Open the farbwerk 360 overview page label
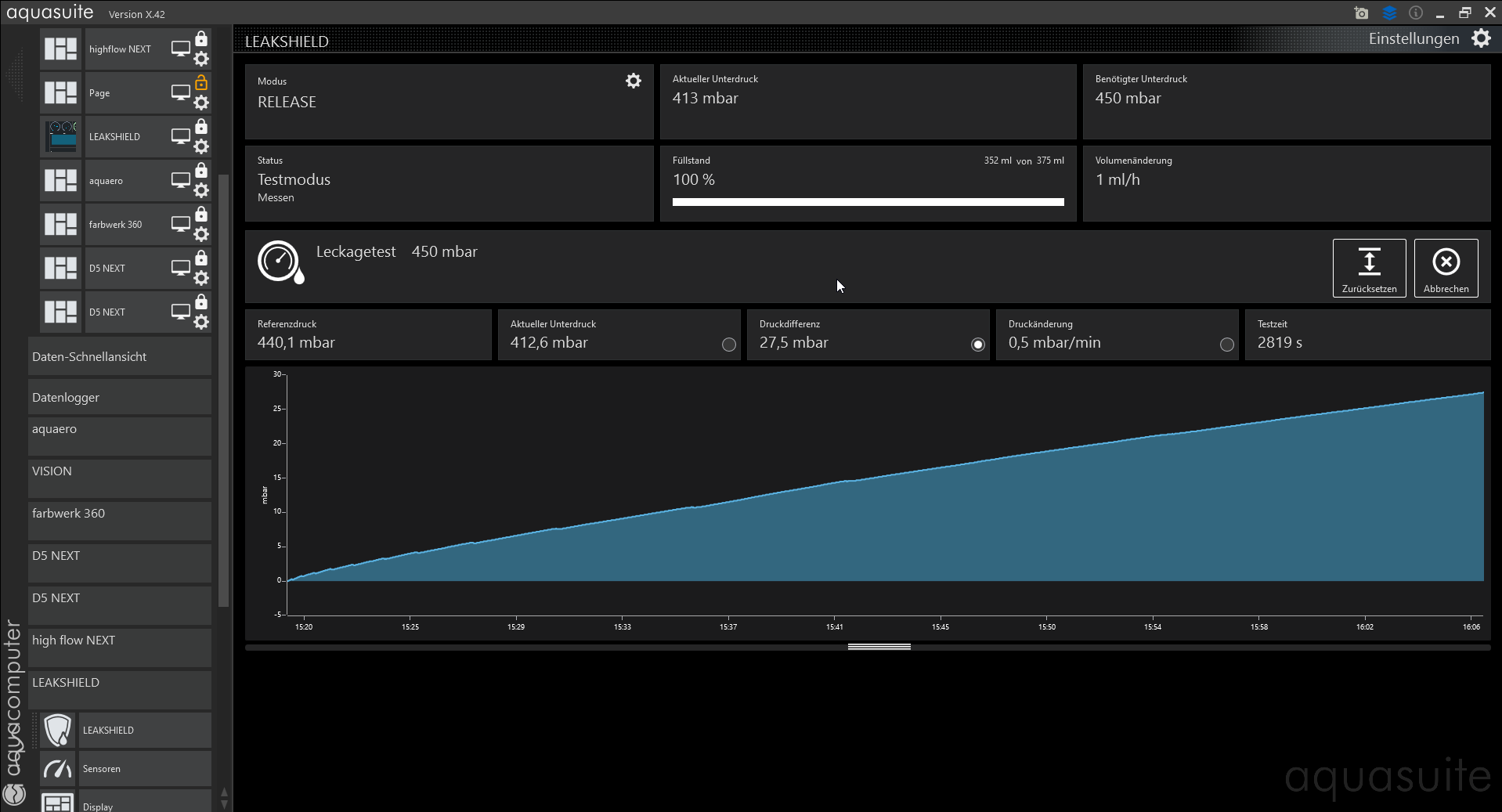The width and height of the screenshot is (1502, 812). click(115, 225)
